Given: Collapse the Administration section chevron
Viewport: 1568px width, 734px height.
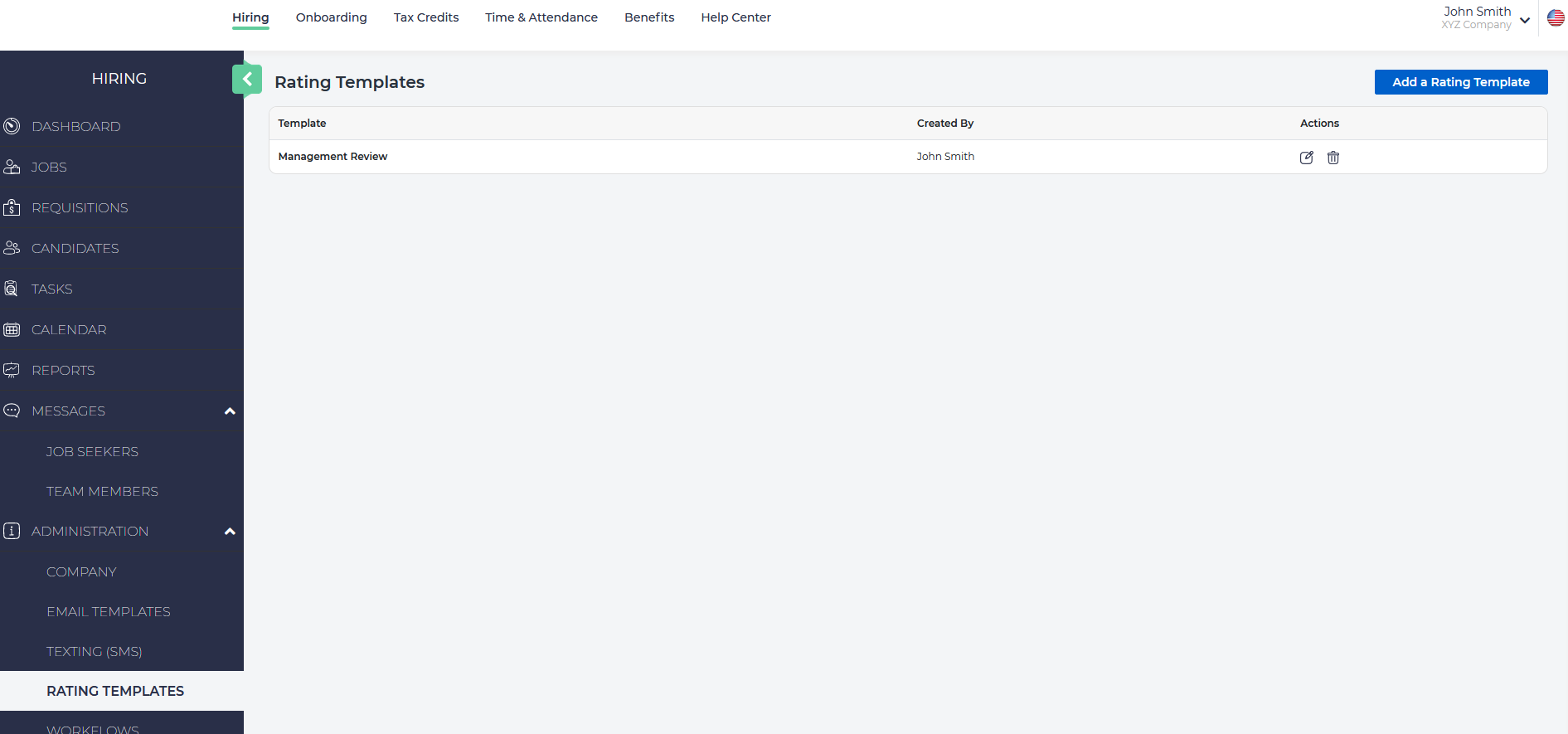Looking at the screenshot, I should point(230,532).
